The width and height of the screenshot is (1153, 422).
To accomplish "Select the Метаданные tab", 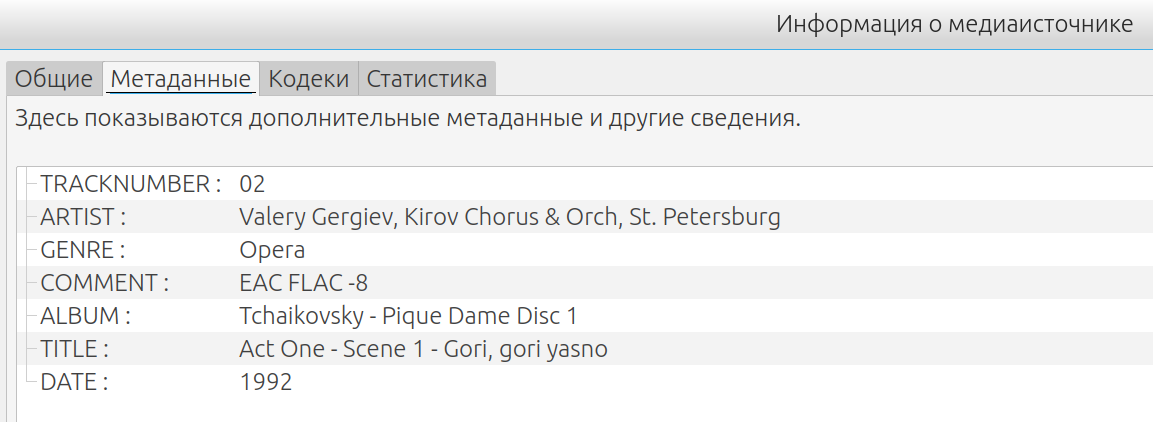I will (181, 79).
